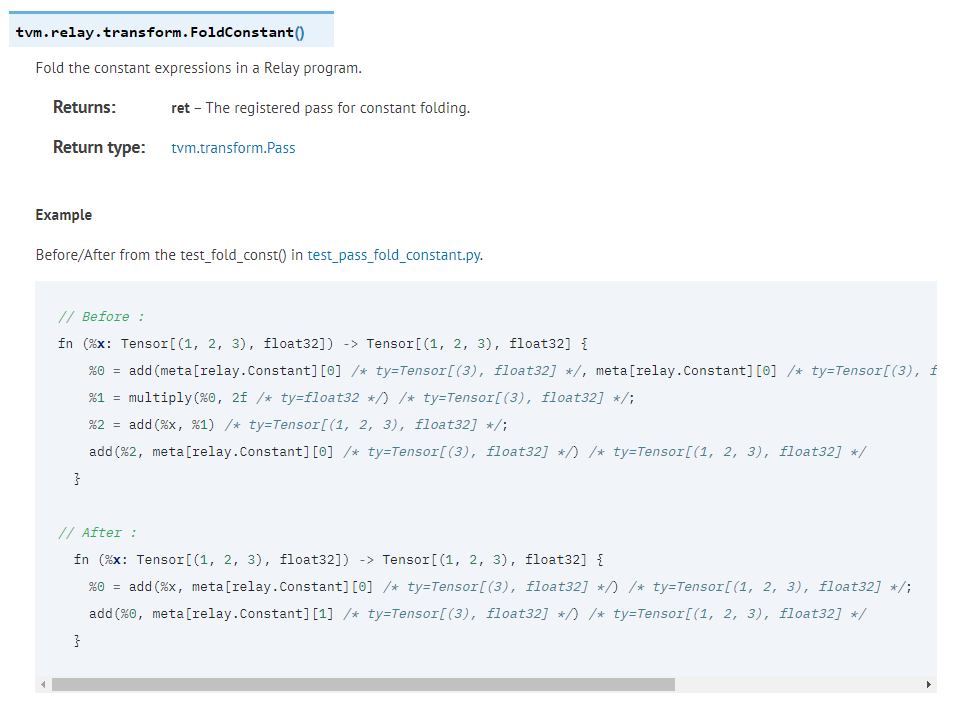Click 'Fold the constant expressions in a Relay program.' sentence

[198, 68]
